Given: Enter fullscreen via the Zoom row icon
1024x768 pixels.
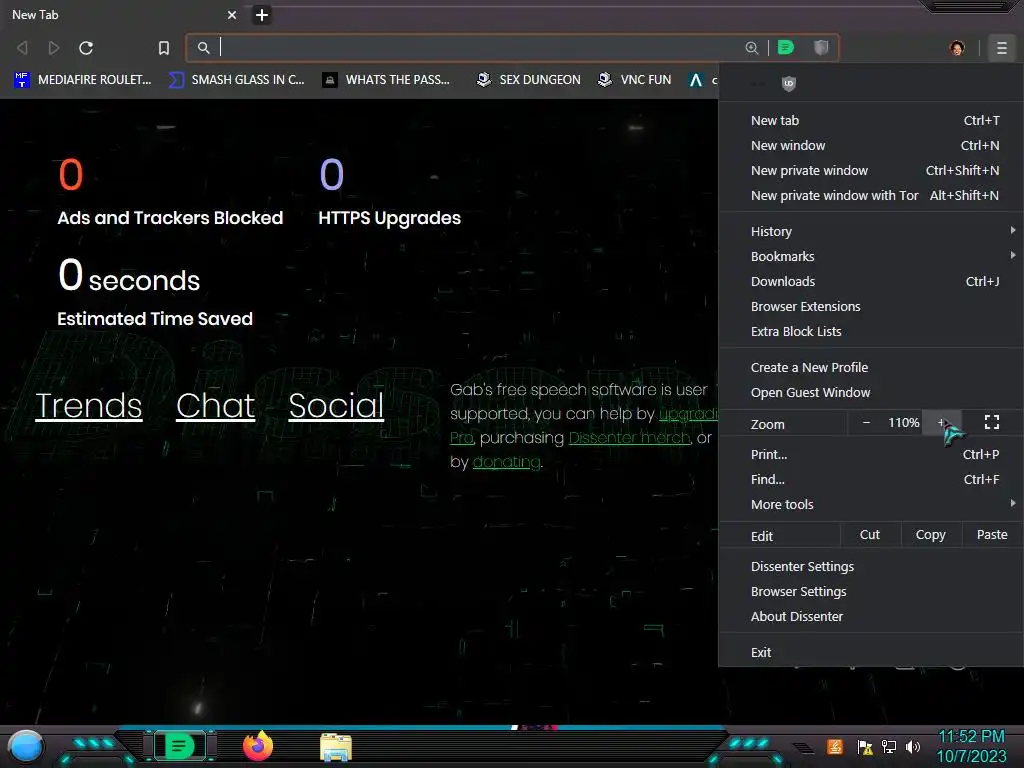Looking at the screenshot, I should tap(991, 423).
